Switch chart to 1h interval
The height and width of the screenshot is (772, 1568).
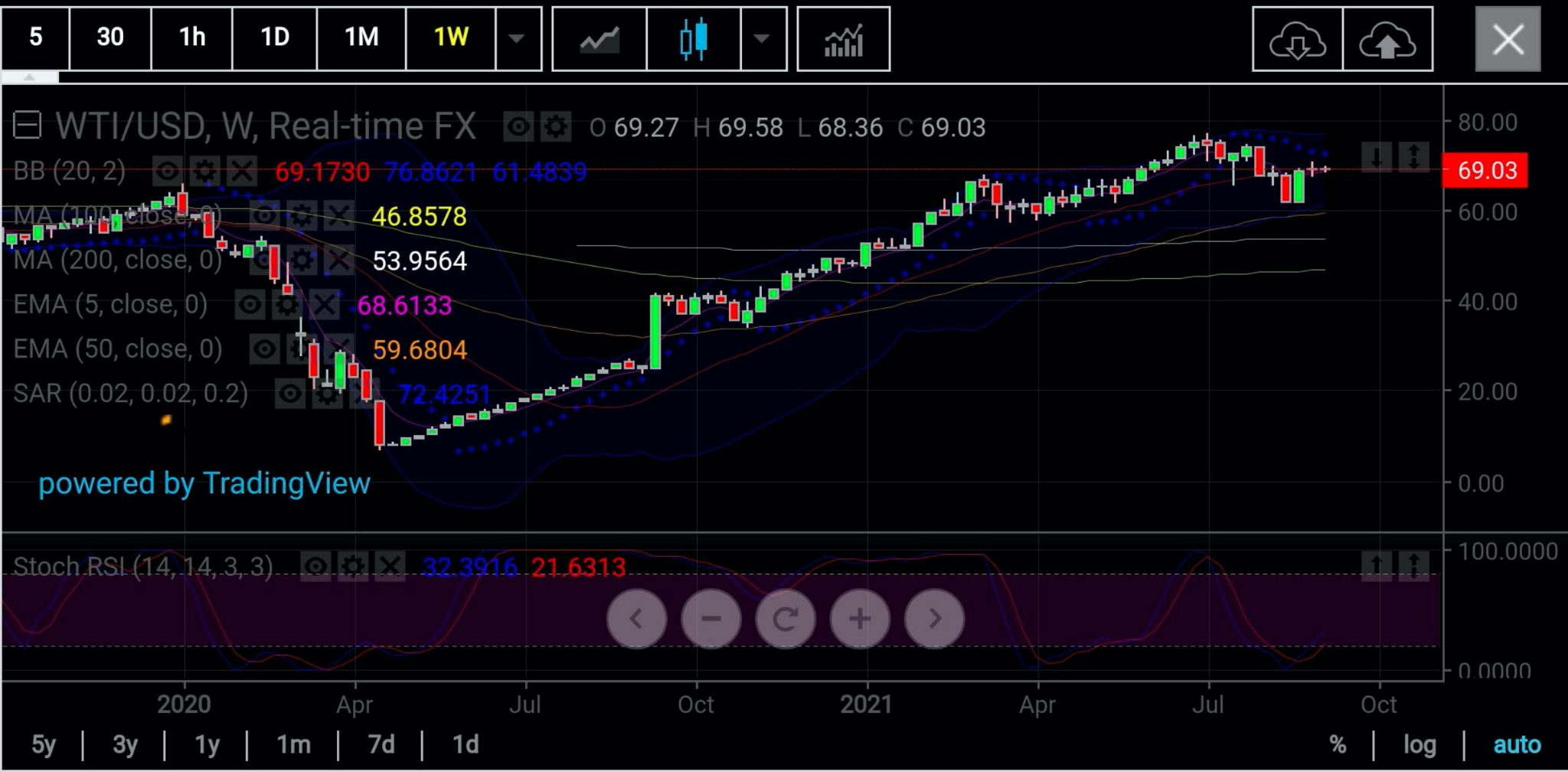pyautogui.click(x=192, y=38)
